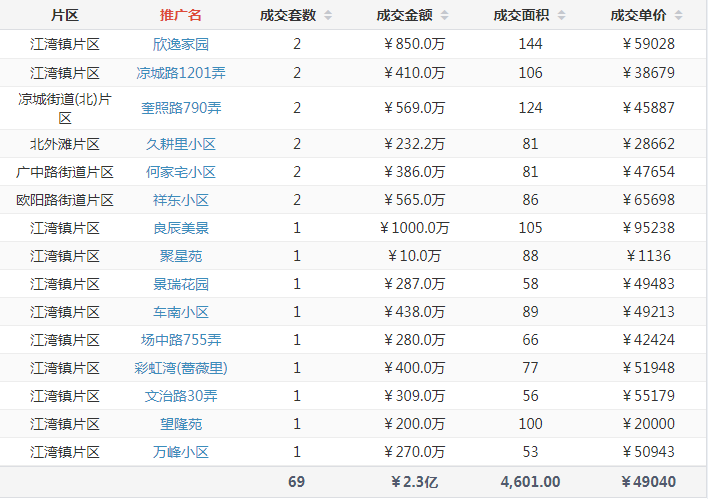The width and height of the screenshot is (708, 499).
Task: Select the ¥287.0万 amount cell
Action: coord(414,284)
